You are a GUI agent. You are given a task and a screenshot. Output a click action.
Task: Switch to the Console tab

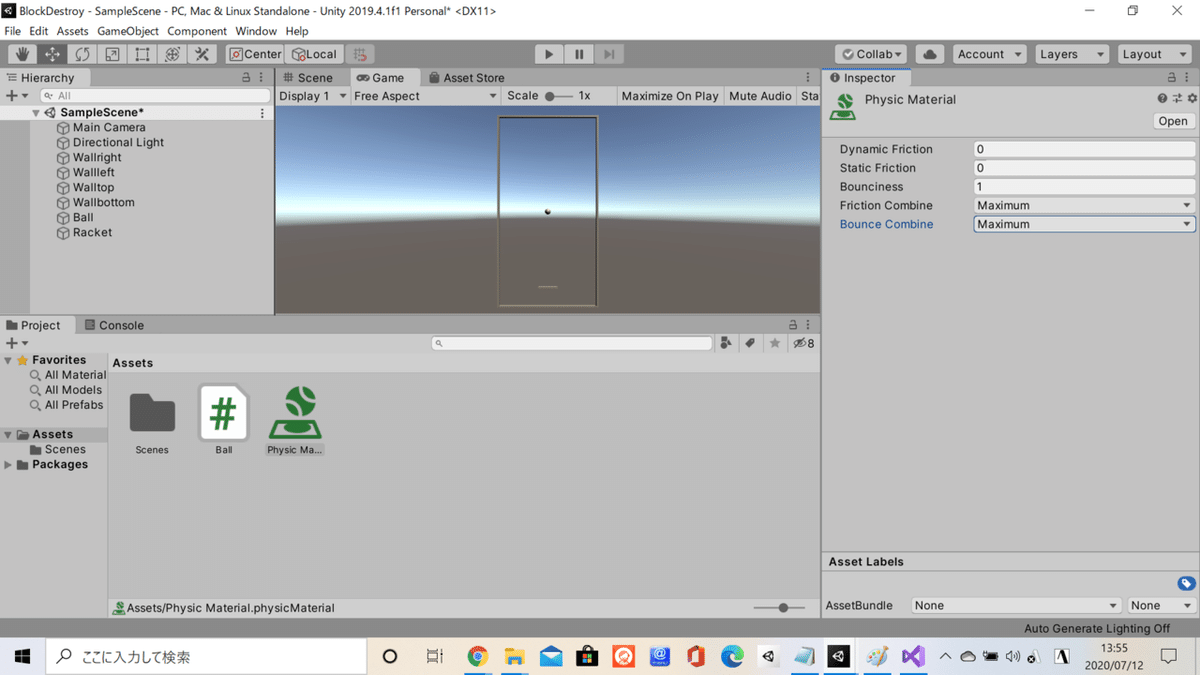click(x=114, y=325)
